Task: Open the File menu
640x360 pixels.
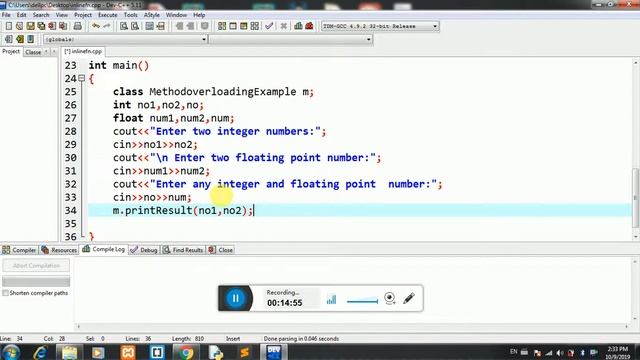Action: pyautogui.click(x=6, y=15)
